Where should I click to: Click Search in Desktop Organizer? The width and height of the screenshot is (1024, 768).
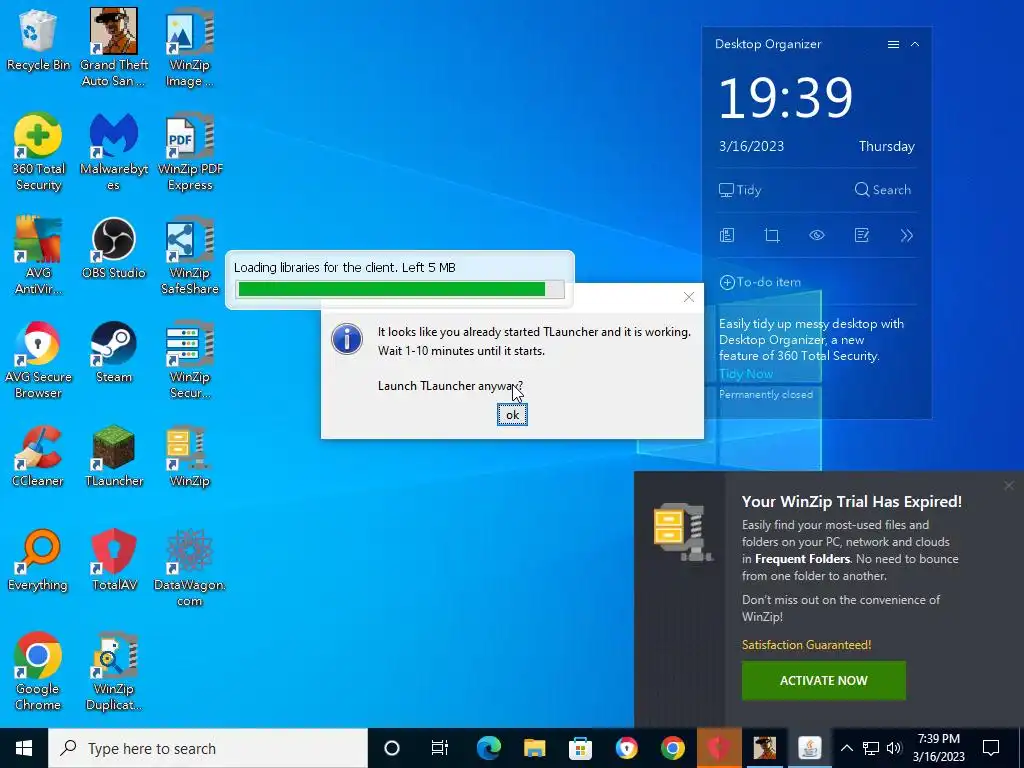[882, 190]
